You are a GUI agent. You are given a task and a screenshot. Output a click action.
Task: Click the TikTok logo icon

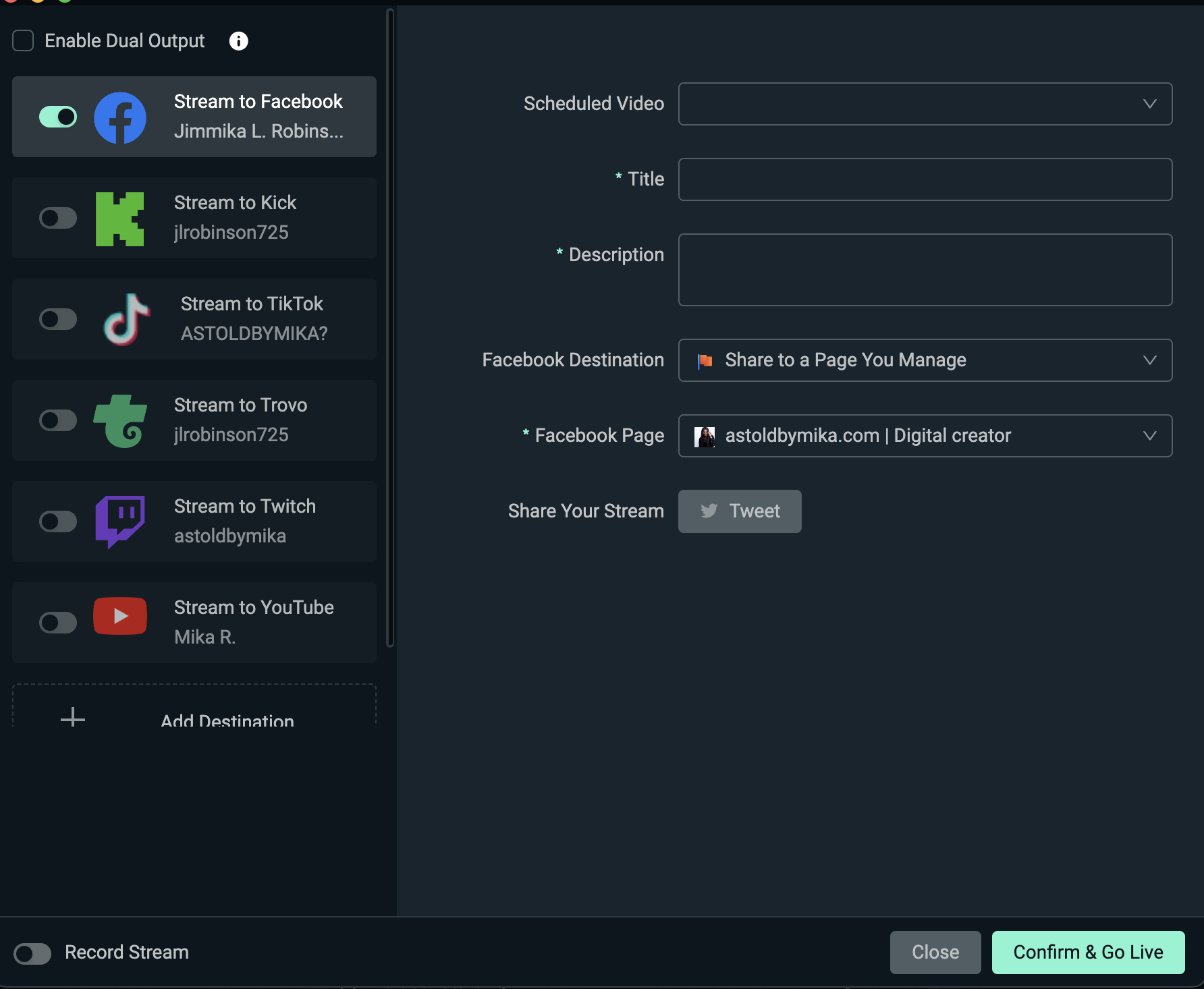click(x=126, y=320)
